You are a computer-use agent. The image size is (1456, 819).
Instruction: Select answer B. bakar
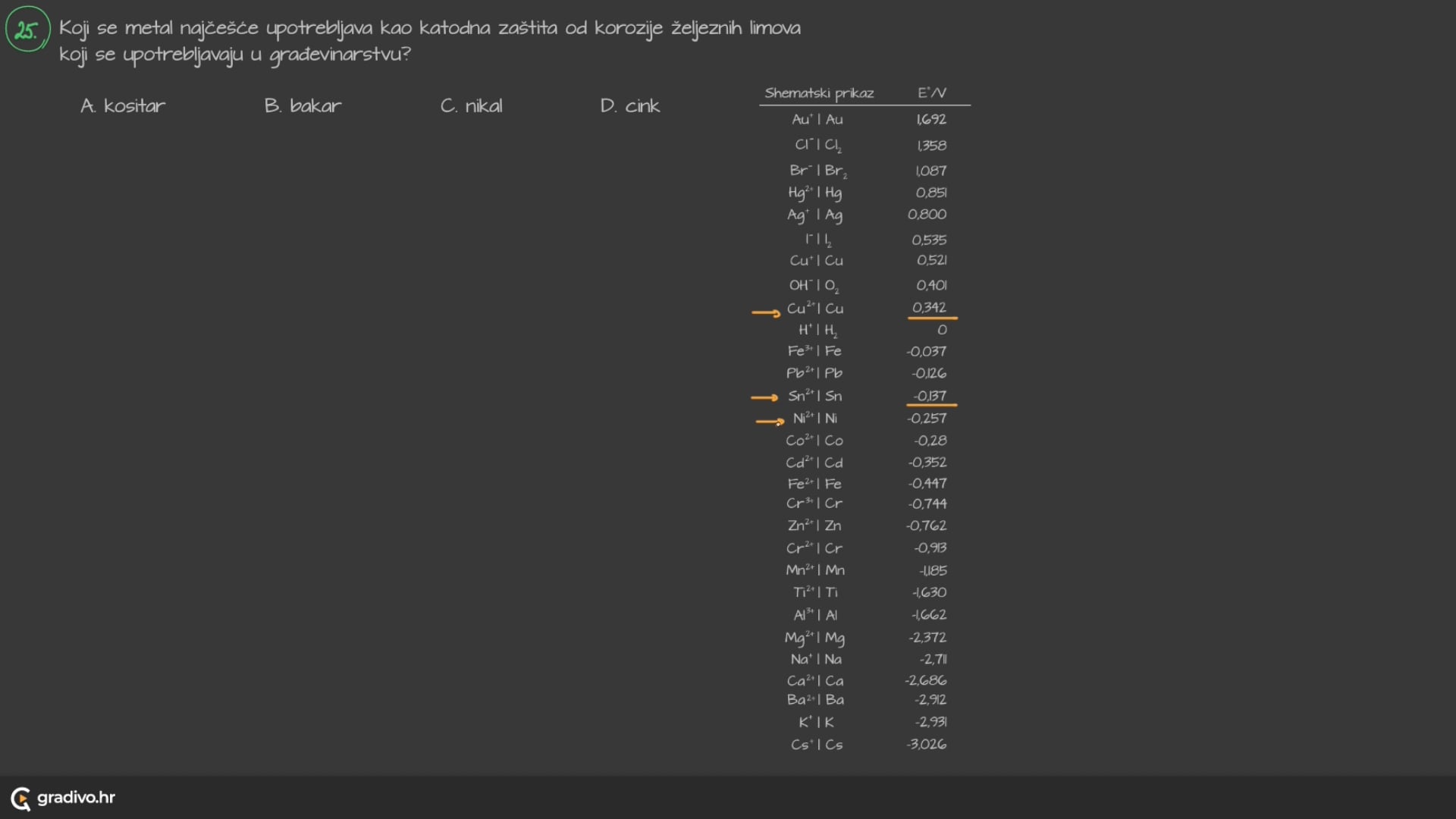(303, 106)
